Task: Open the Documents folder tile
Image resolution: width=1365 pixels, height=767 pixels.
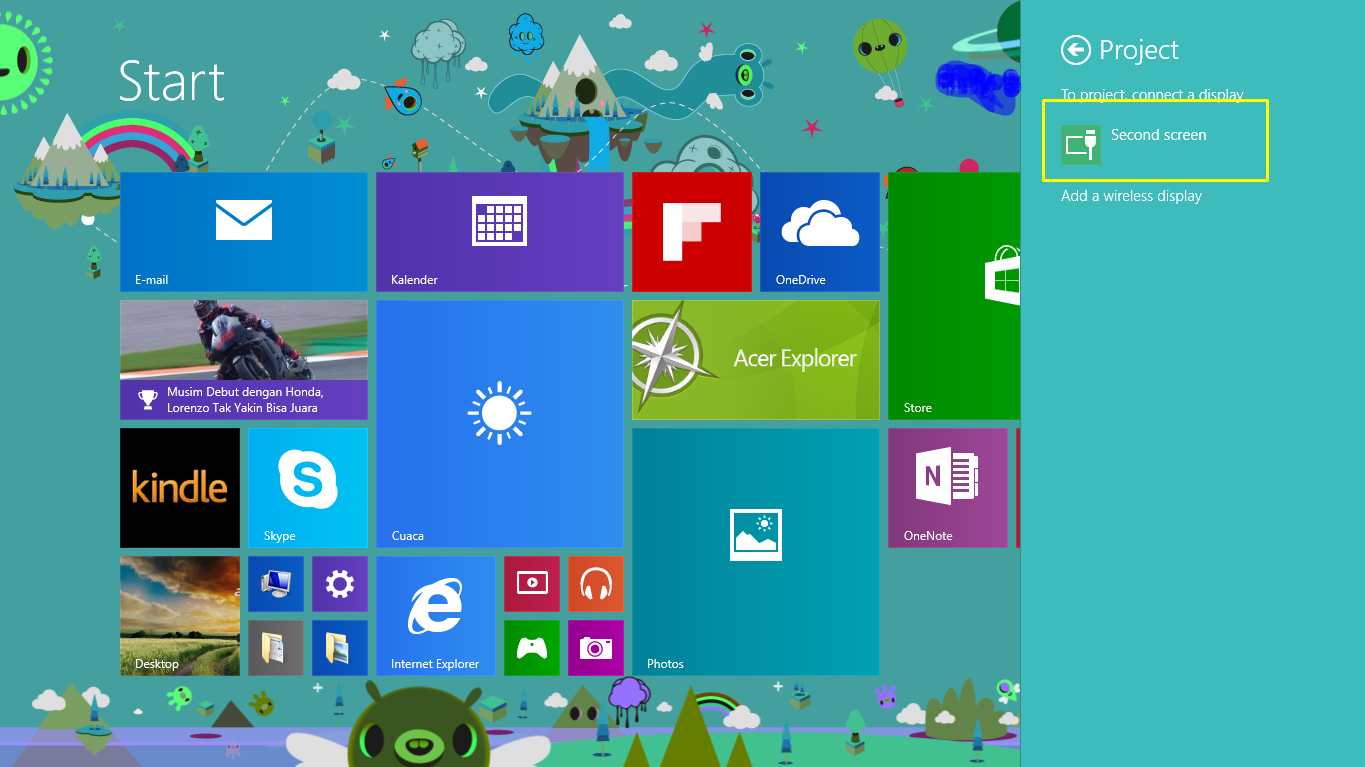Action: coord(276,648)
